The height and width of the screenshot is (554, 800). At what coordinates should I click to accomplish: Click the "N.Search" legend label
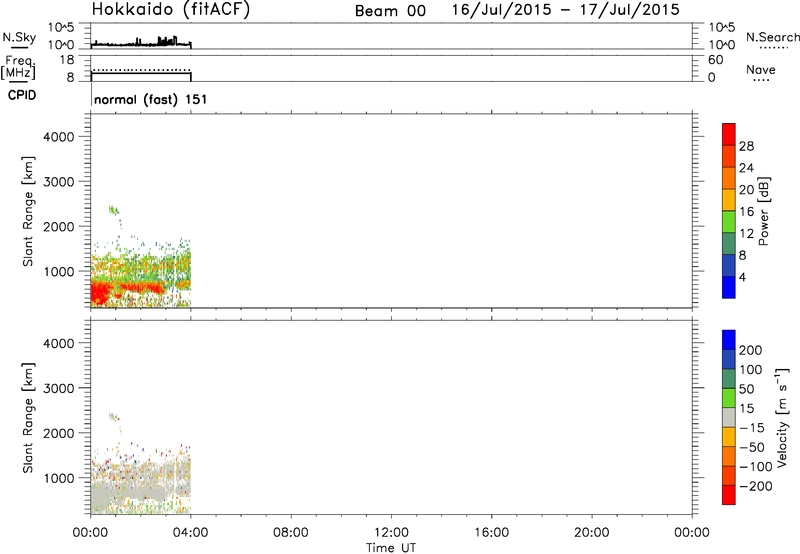pyautogui.click(x=772, y=37)
